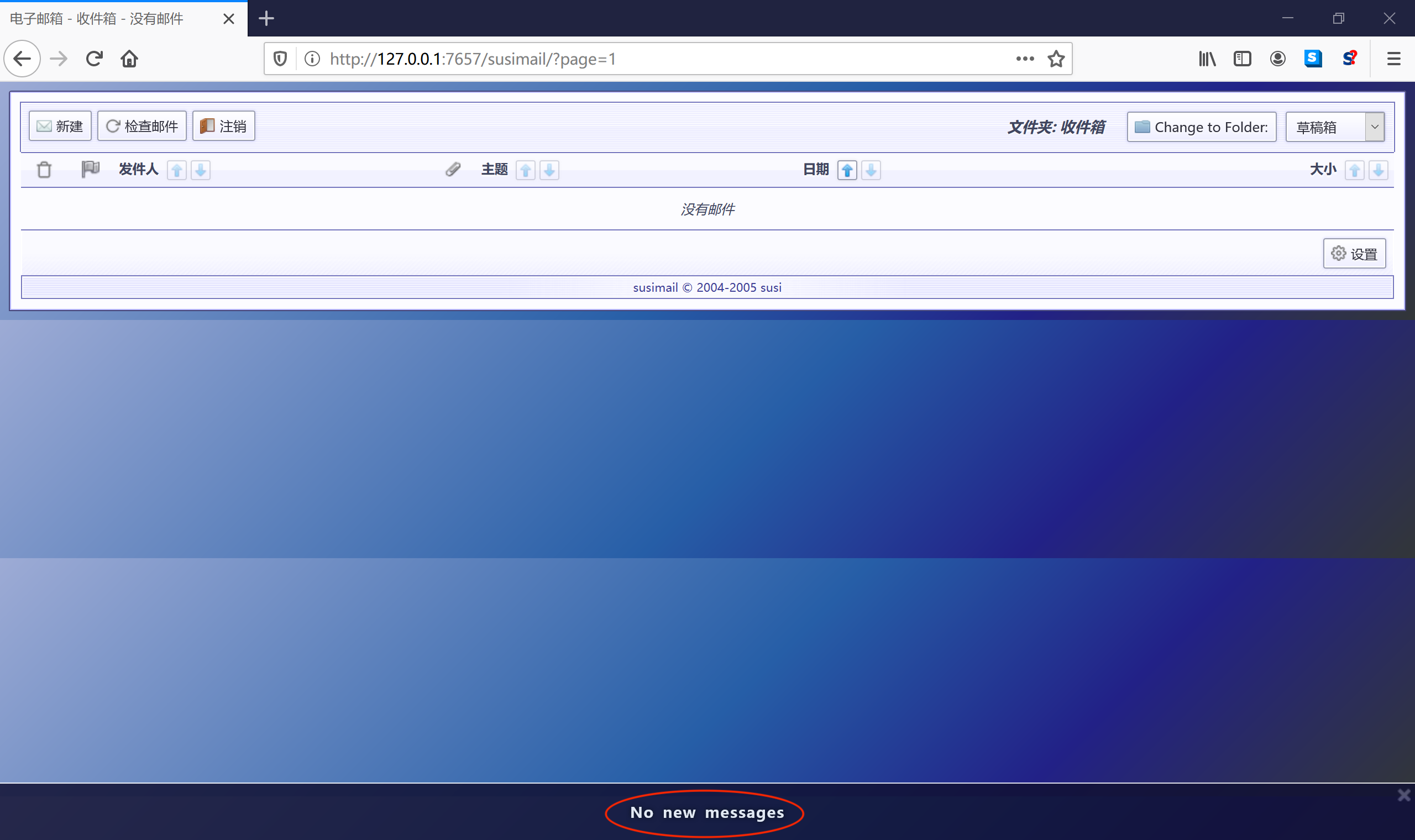Image resolution: width=1415 pixels, height=840 pixels.
Task: Sort subject column ascending with up arrow
Action: 525,170
